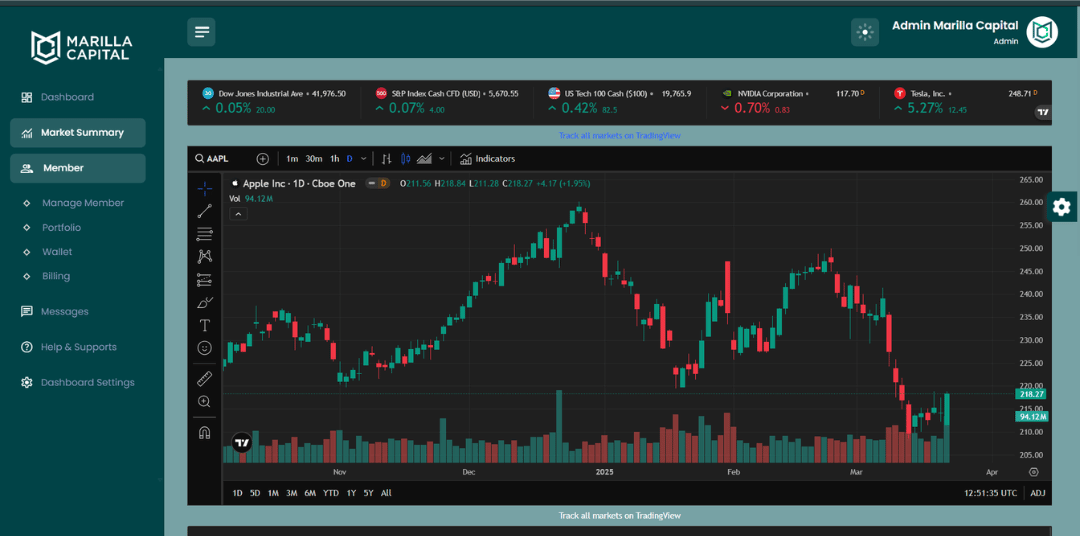The height and width of the screenshot is (536, 1080).
Task: Set chart range to 5Y
Action: pyautogui.click(x=368, y=493)
